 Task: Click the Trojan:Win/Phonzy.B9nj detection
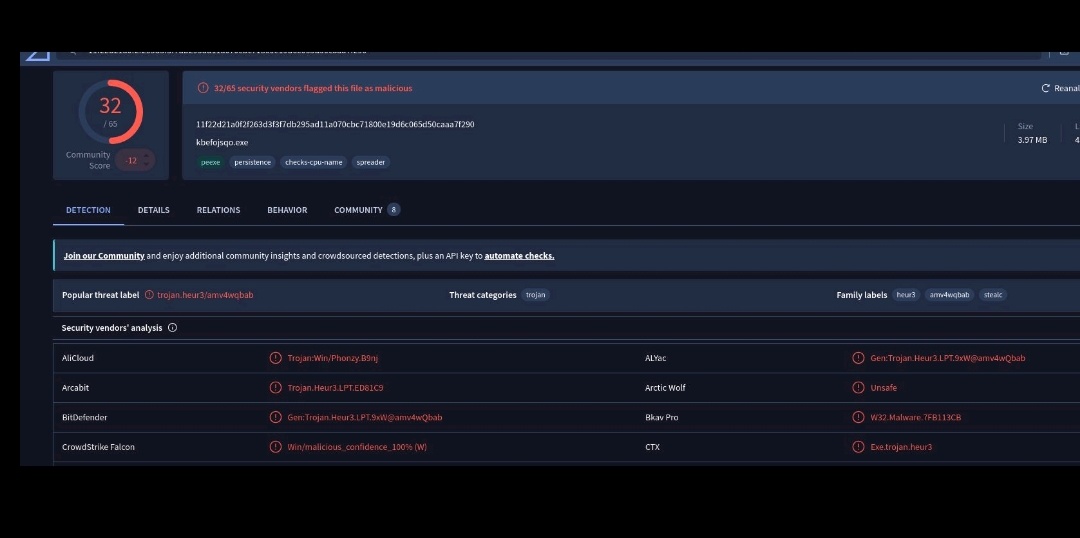[333, 358]
